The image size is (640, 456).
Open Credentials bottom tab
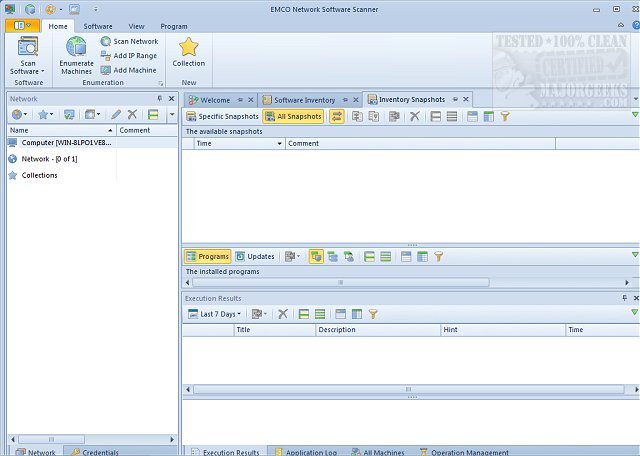coord(95,452)
